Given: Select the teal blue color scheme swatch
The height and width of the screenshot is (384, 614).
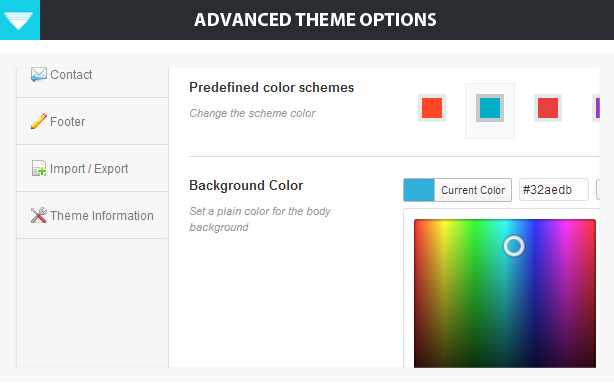Looking at the screenshot, I should point(490,108).
